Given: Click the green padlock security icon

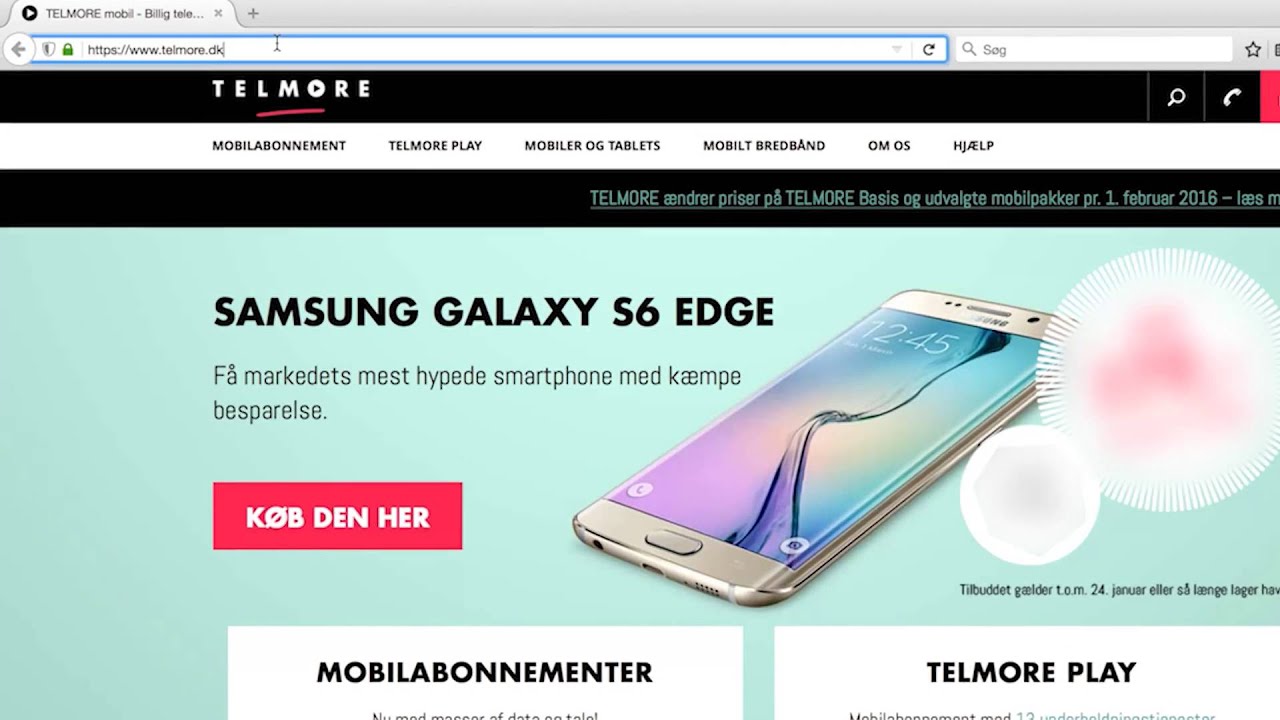Looking at the screenshot, I should 68,49.
